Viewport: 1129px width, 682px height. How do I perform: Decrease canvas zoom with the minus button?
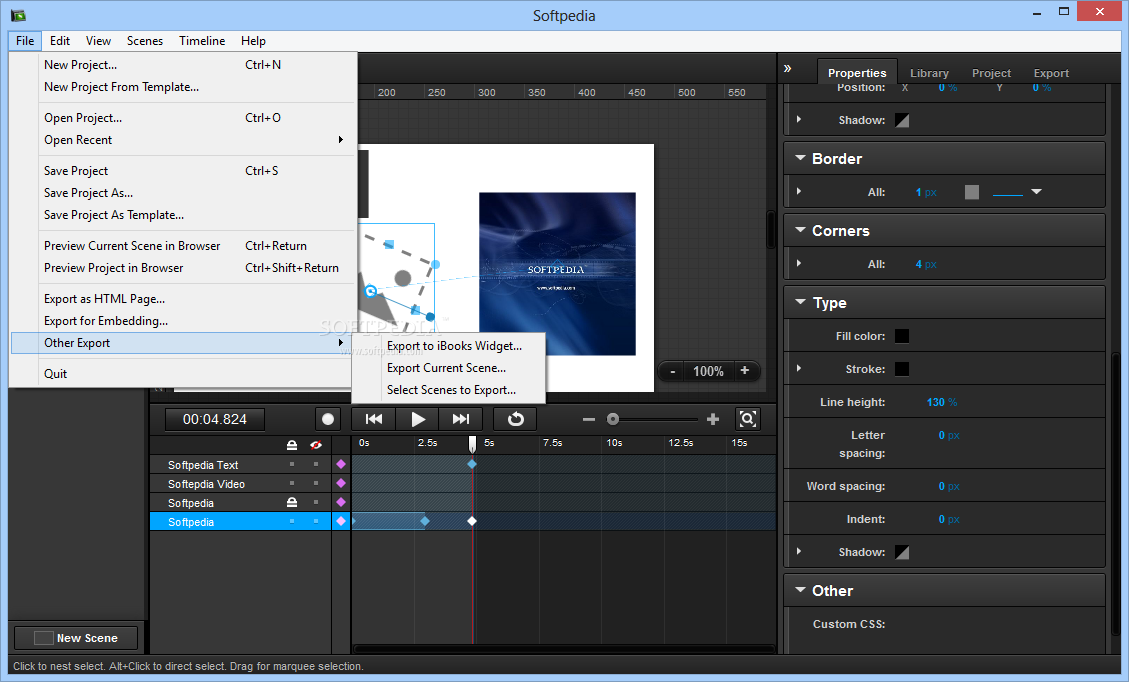(673, 372)
